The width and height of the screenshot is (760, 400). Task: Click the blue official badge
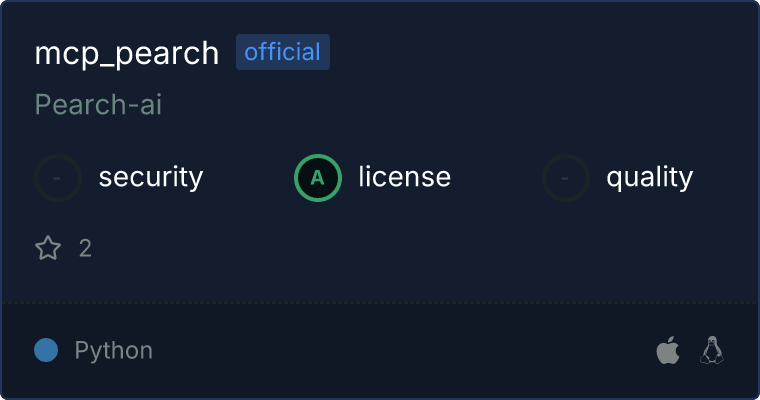coord(283,52)
